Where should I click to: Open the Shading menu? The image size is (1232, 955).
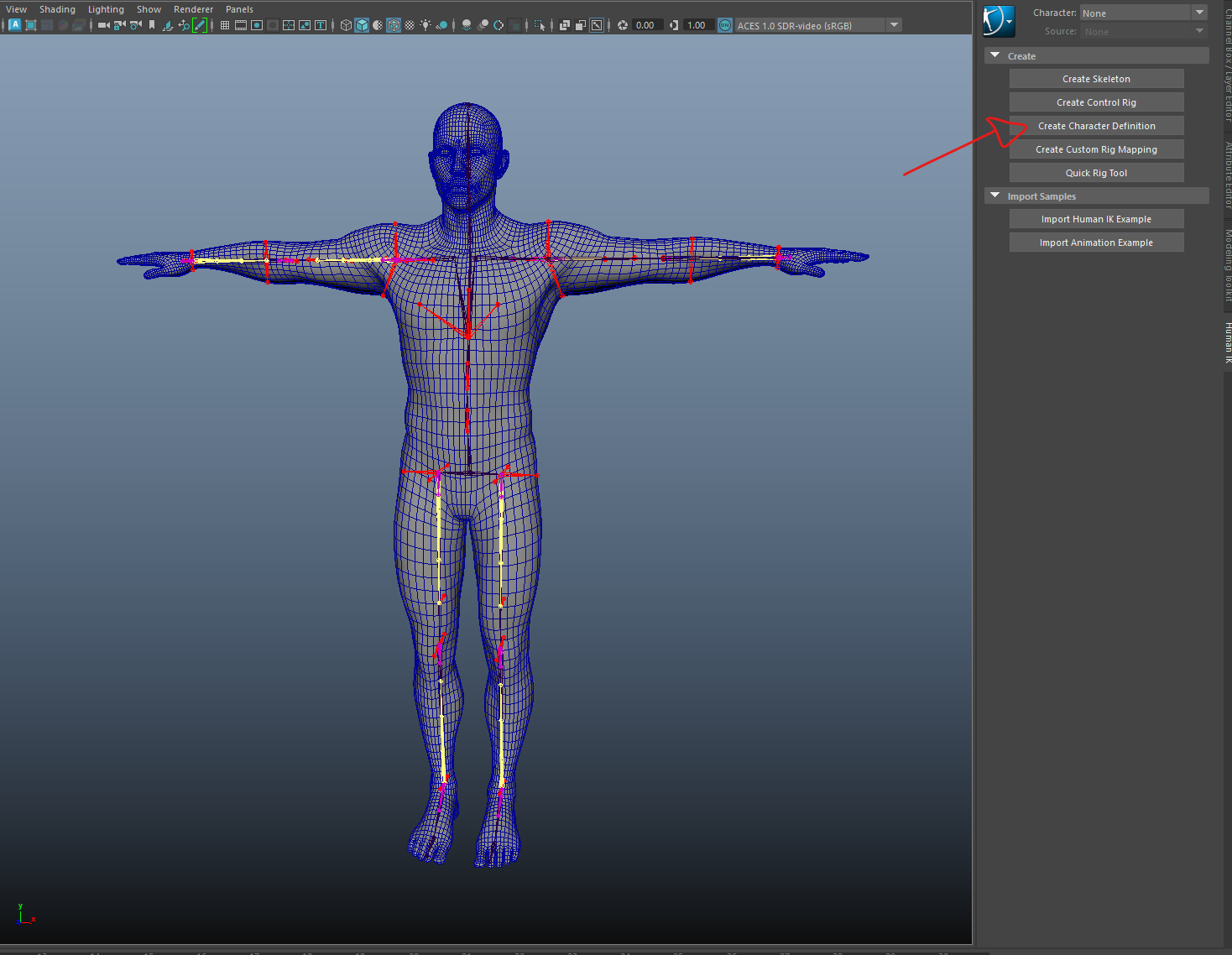pyautogui.click(x=57, y=9)
